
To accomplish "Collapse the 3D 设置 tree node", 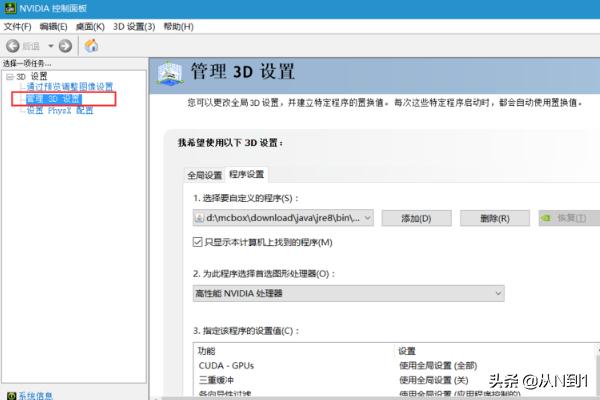I will click(10, 77).
